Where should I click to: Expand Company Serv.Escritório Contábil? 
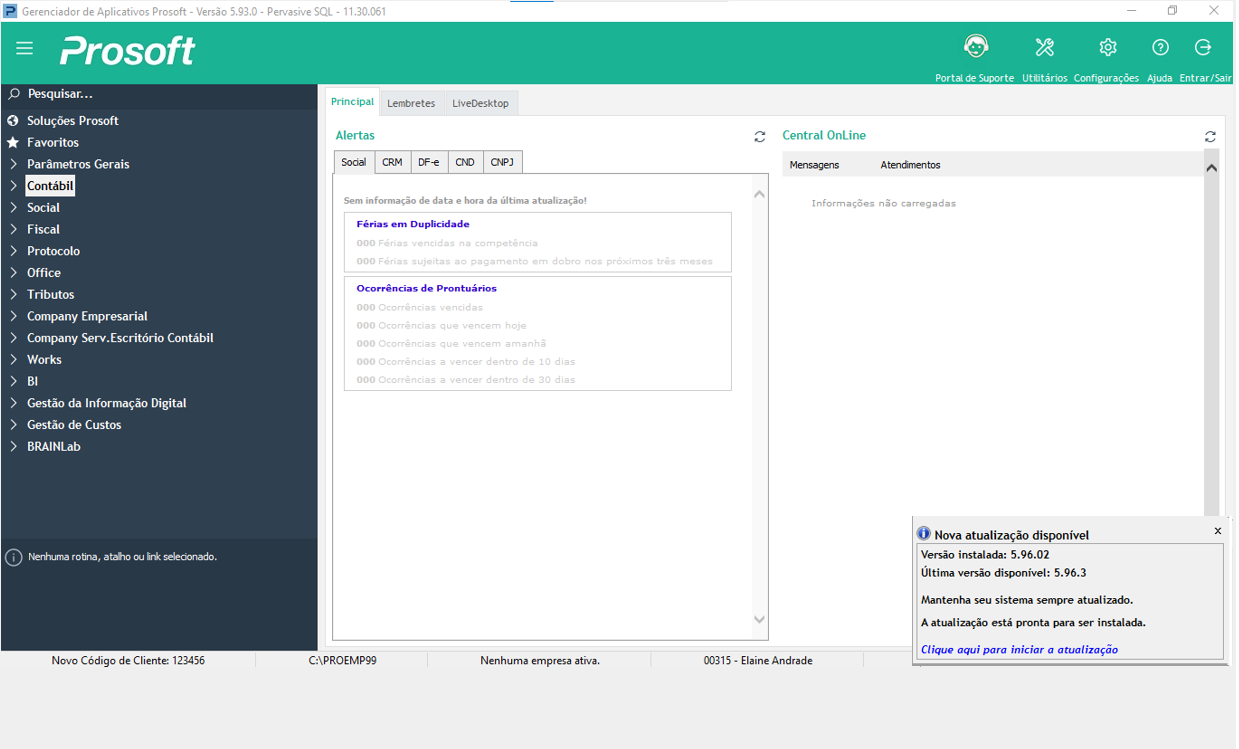tap(13, 338)
